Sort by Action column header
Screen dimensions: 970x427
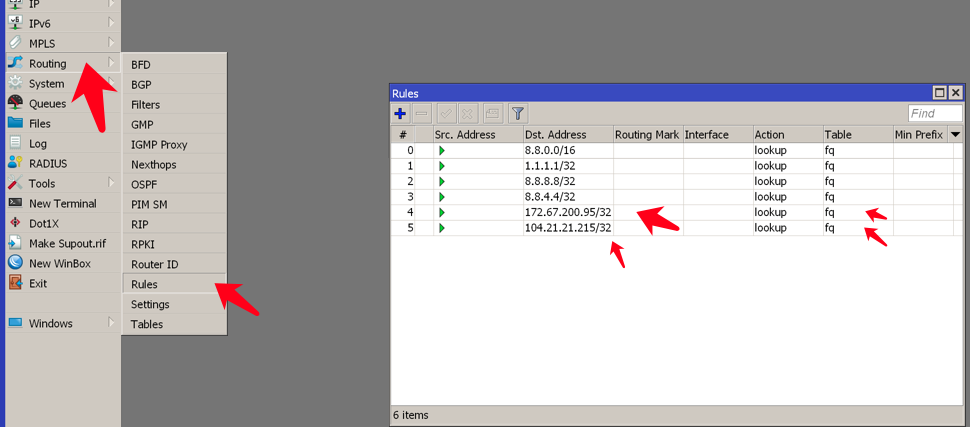[788, 134]
